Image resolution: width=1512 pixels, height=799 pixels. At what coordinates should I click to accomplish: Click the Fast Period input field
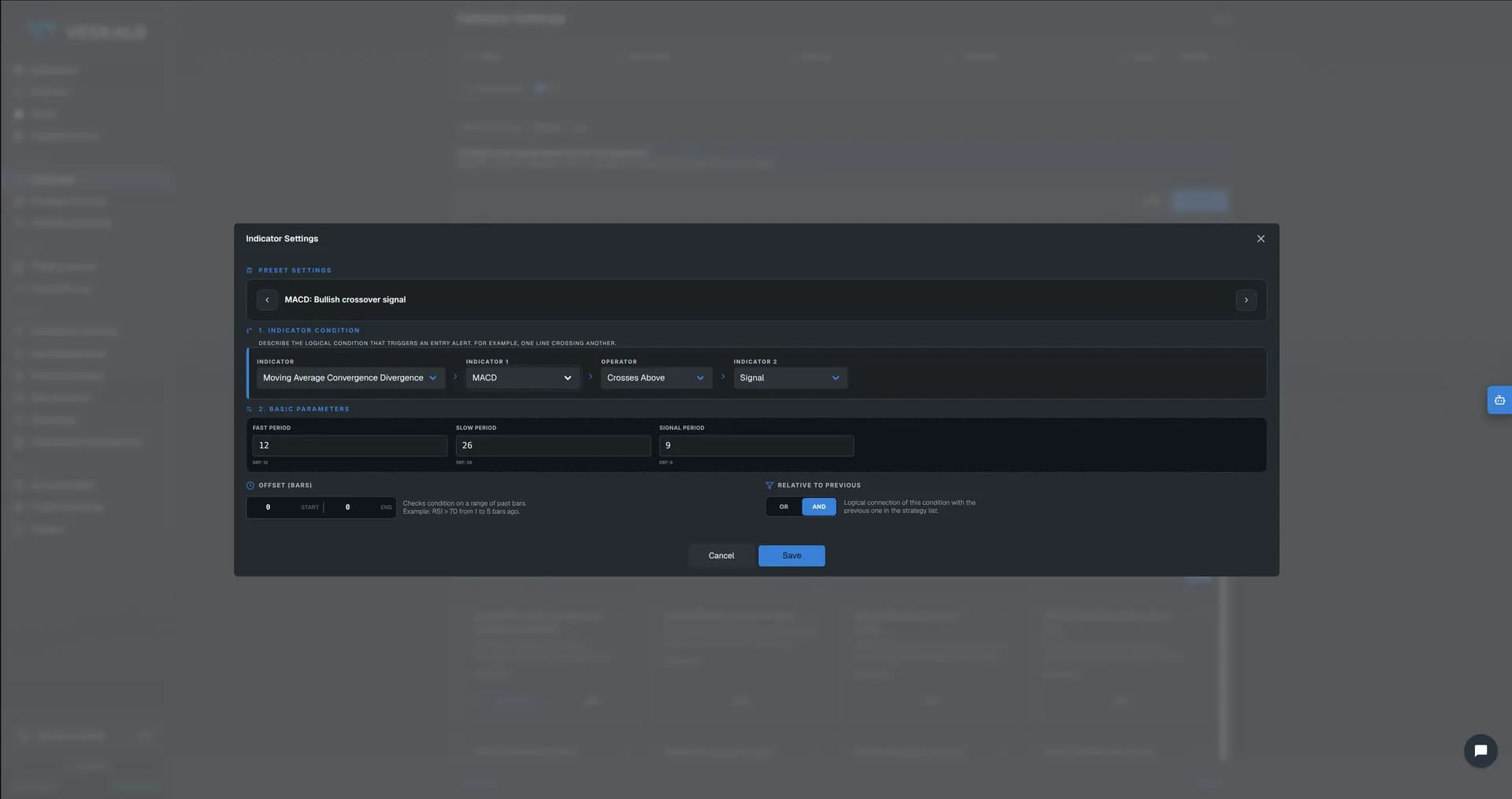pos(350,446)
